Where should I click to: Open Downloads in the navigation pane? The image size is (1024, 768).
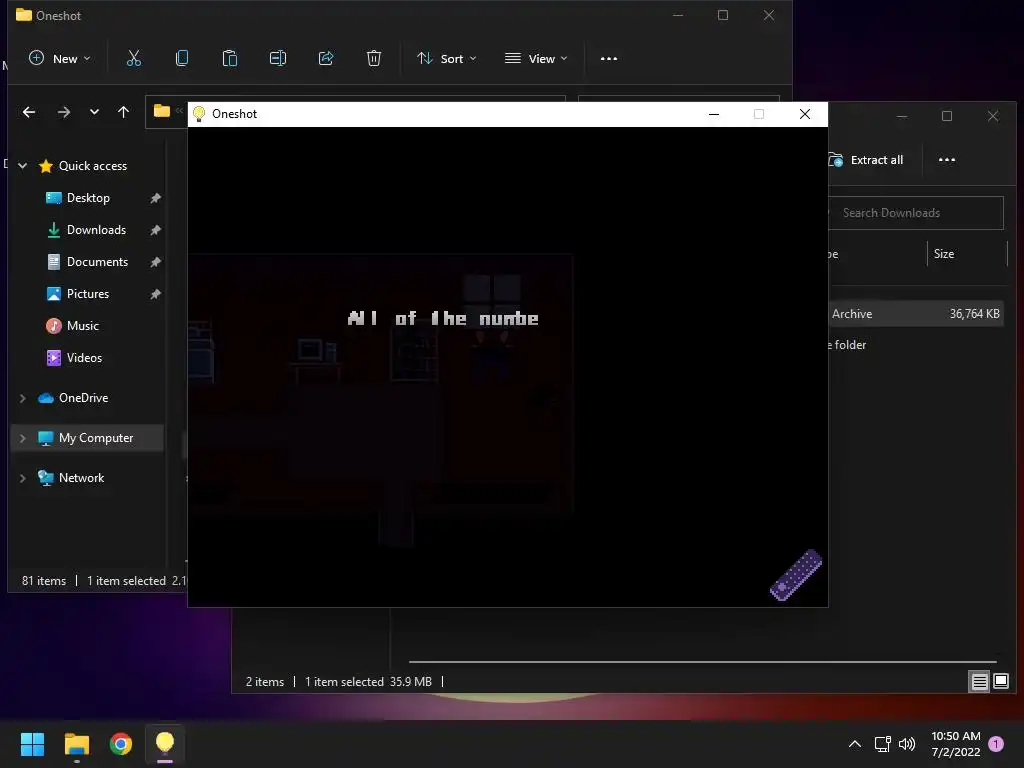click(96, 230)
